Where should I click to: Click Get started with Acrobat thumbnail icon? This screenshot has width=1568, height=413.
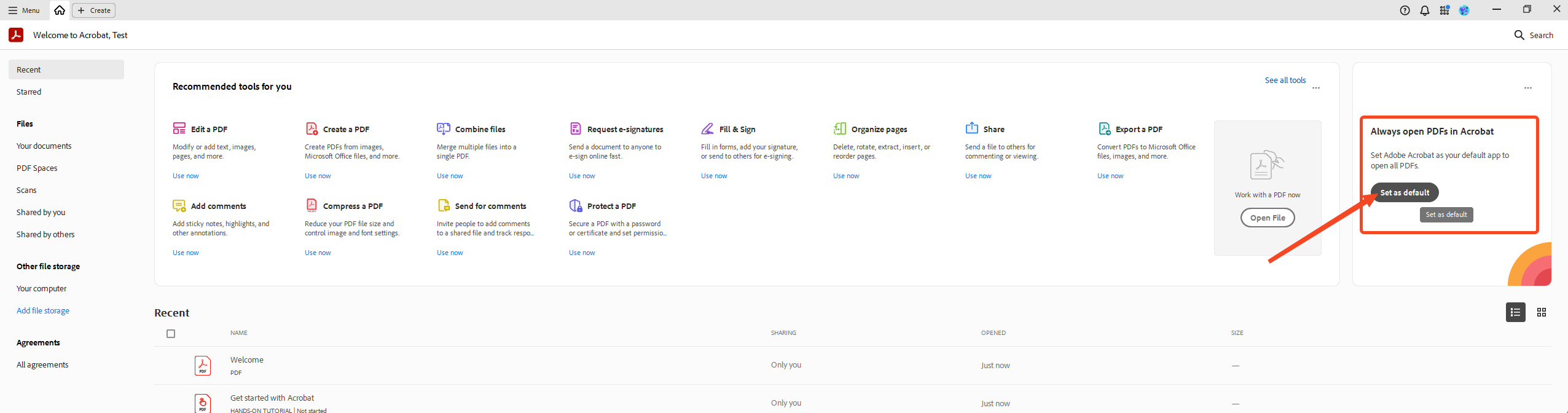click(203, 403)
